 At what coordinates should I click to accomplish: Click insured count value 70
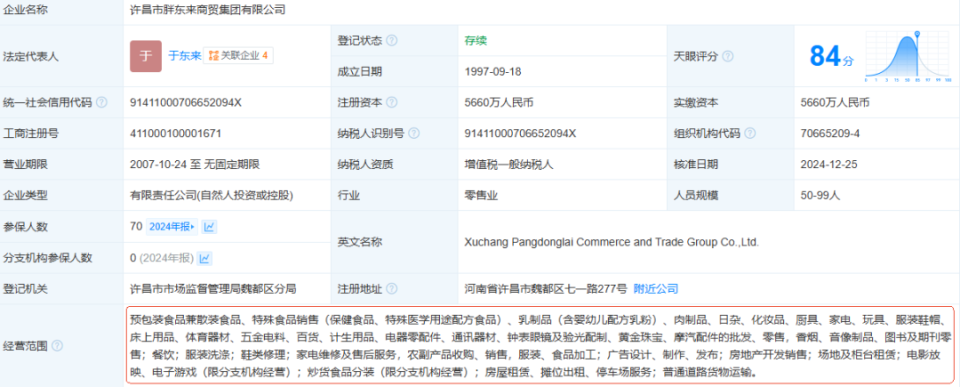pyautogui.click(x=136, y=227)
